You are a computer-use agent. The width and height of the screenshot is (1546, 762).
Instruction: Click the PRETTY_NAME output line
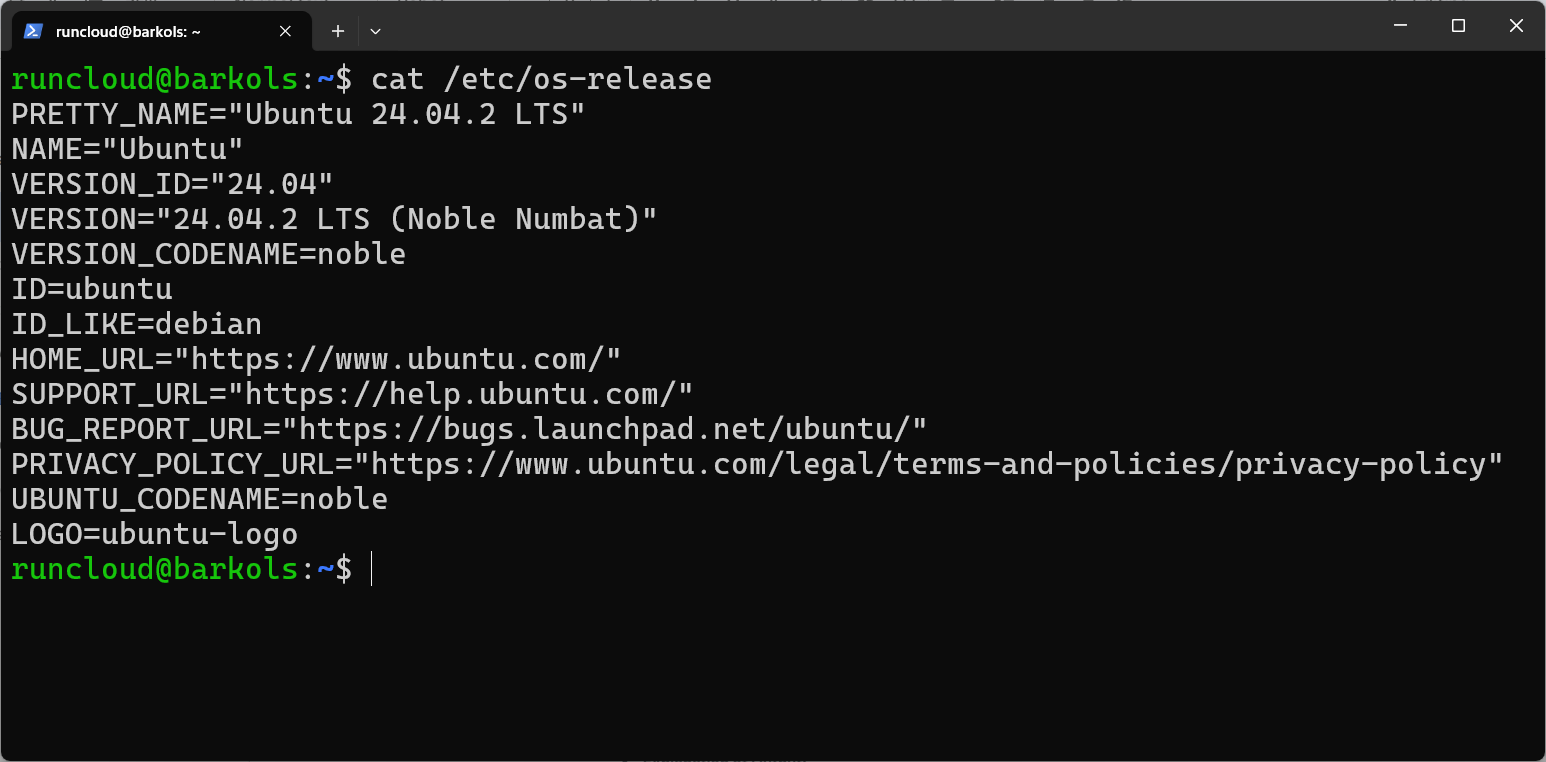tap(297, 114)
